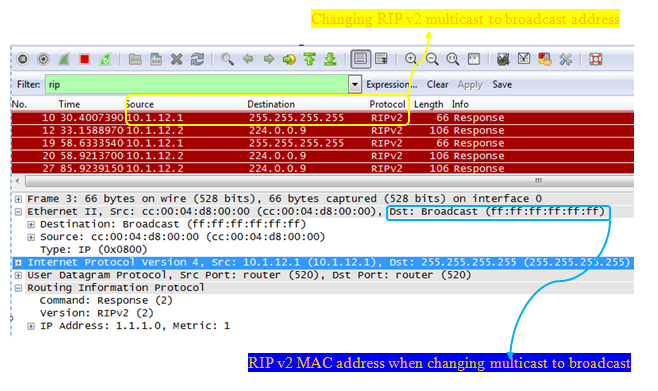The height and width of the screenshot is (391, 658).
Task: Edit display filters from toolbar
Action: pyautogui.click(x=524, y=59)
